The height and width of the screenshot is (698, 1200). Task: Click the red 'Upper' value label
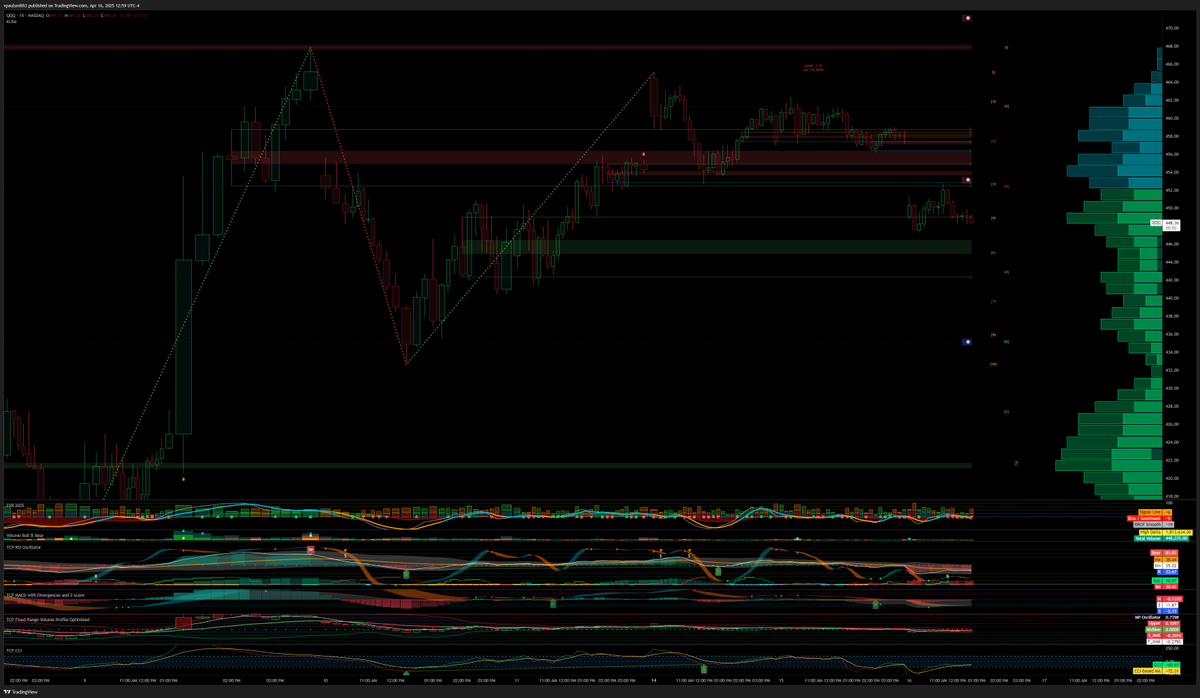[x=1165, y=624]
